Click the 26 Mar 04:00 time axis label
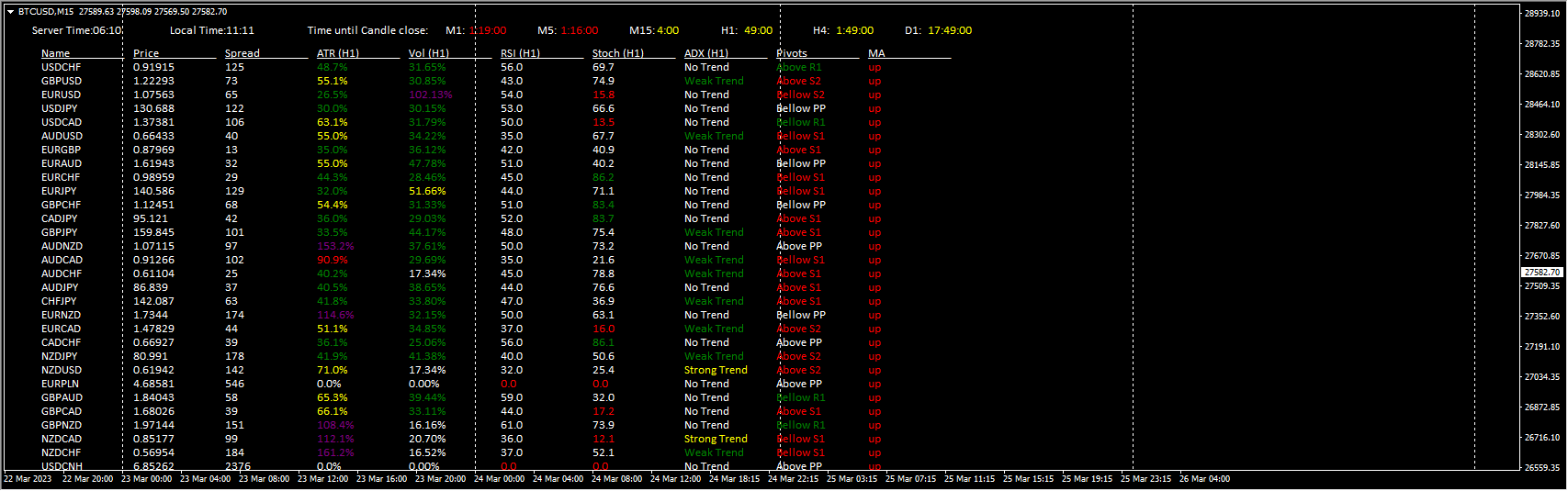 click(1204, 479)
